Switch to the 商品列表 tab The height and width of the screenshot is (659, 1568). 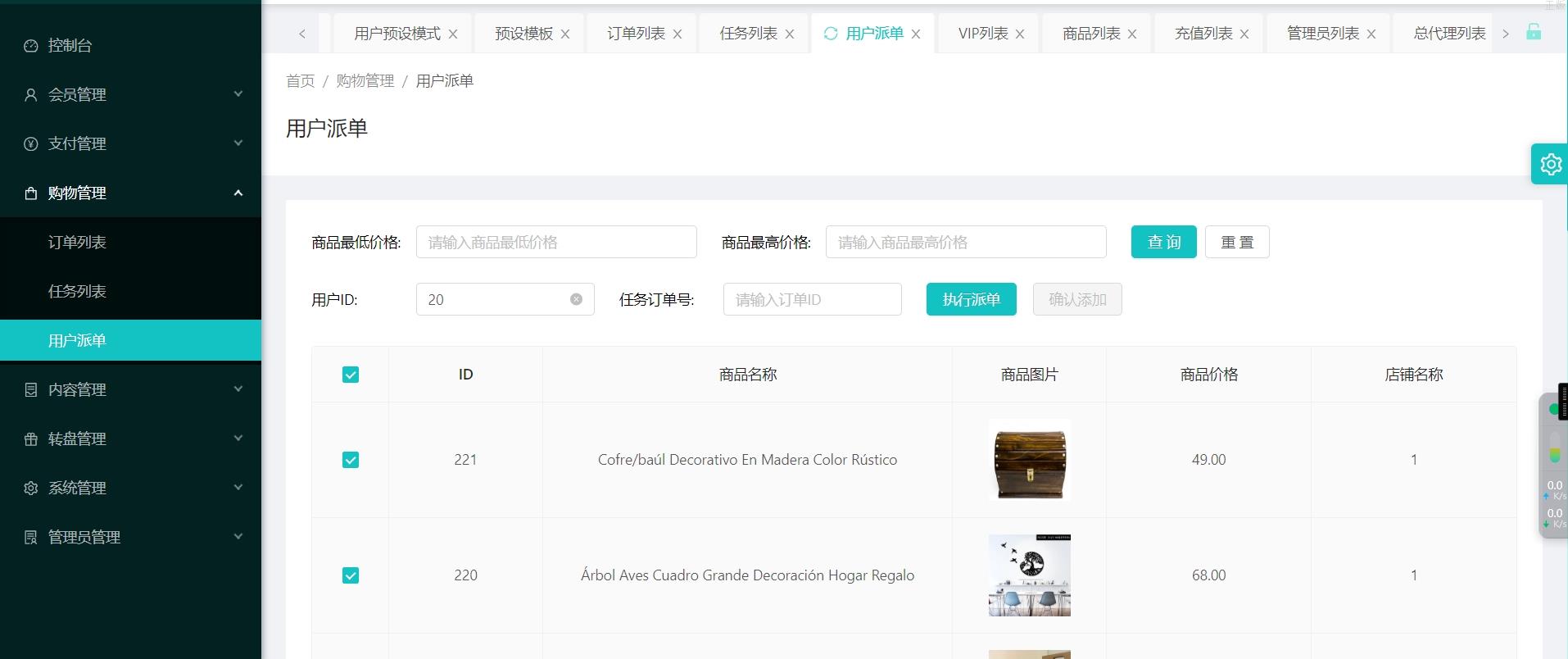(x=1090, y=34)
